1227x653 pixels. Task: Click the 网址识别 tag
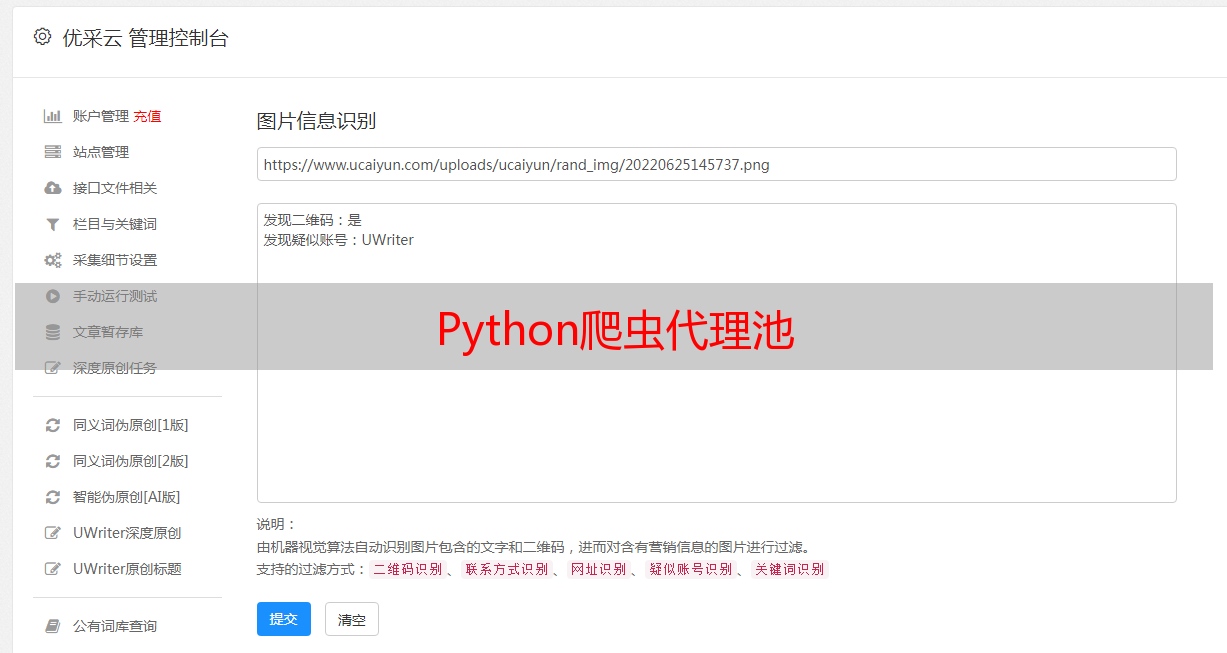coord(598,569)
